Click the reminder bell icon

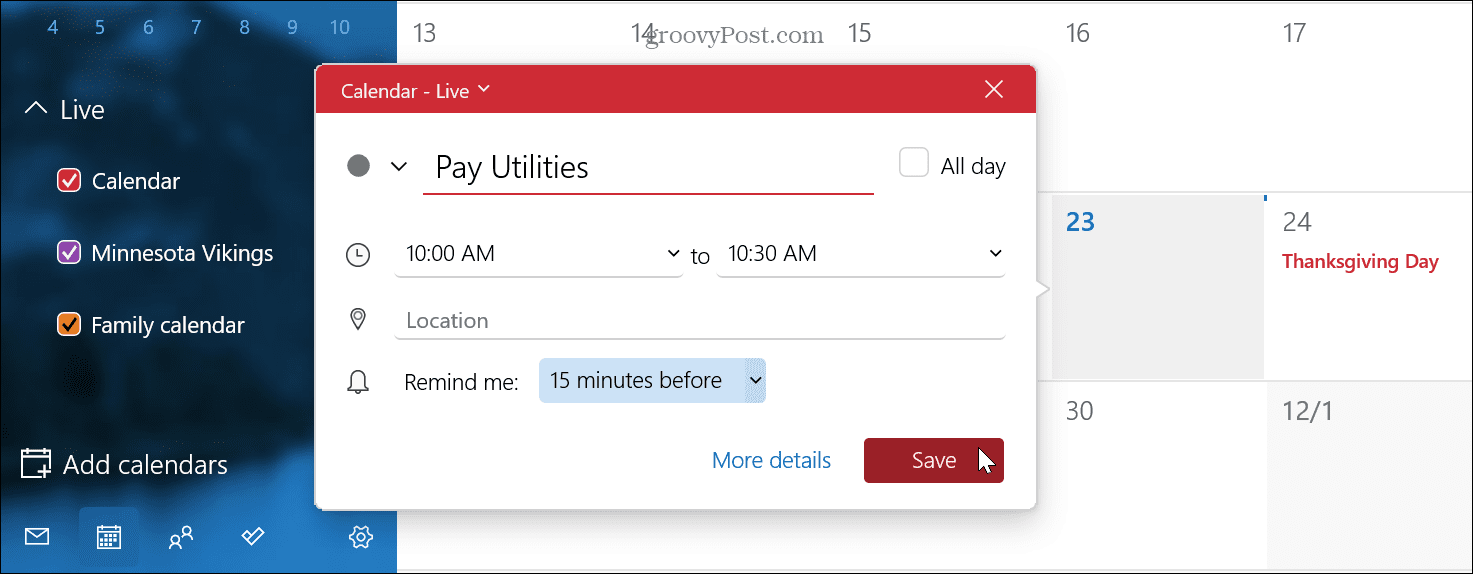coord(357,381)
